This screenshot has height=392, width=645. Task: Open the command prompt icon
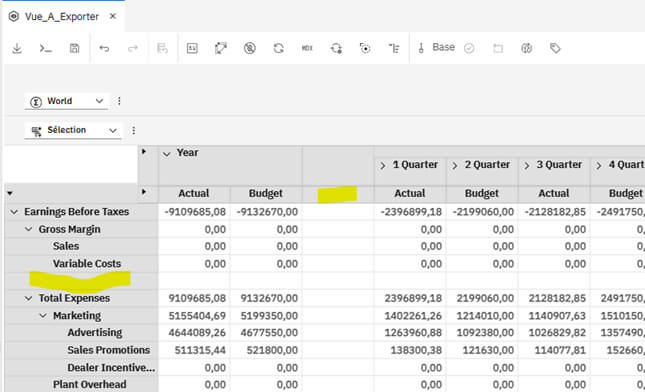pos(46,48)
